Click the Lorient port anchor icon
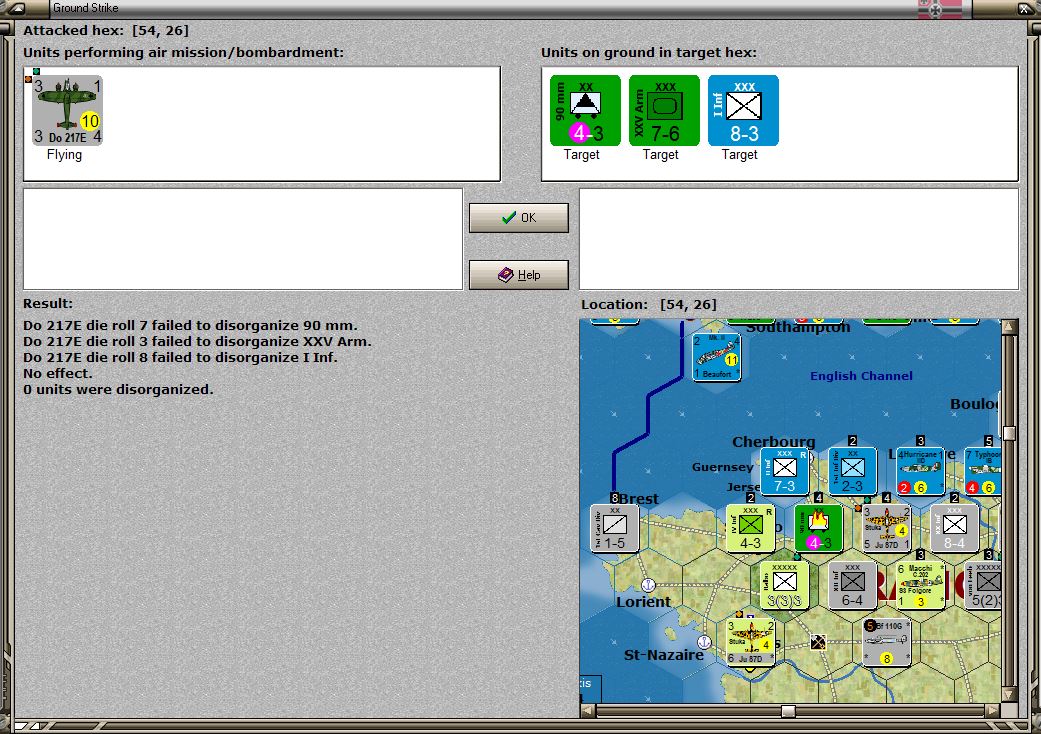Viewport: 1041px width, 734px height. (x=648, y=585)
